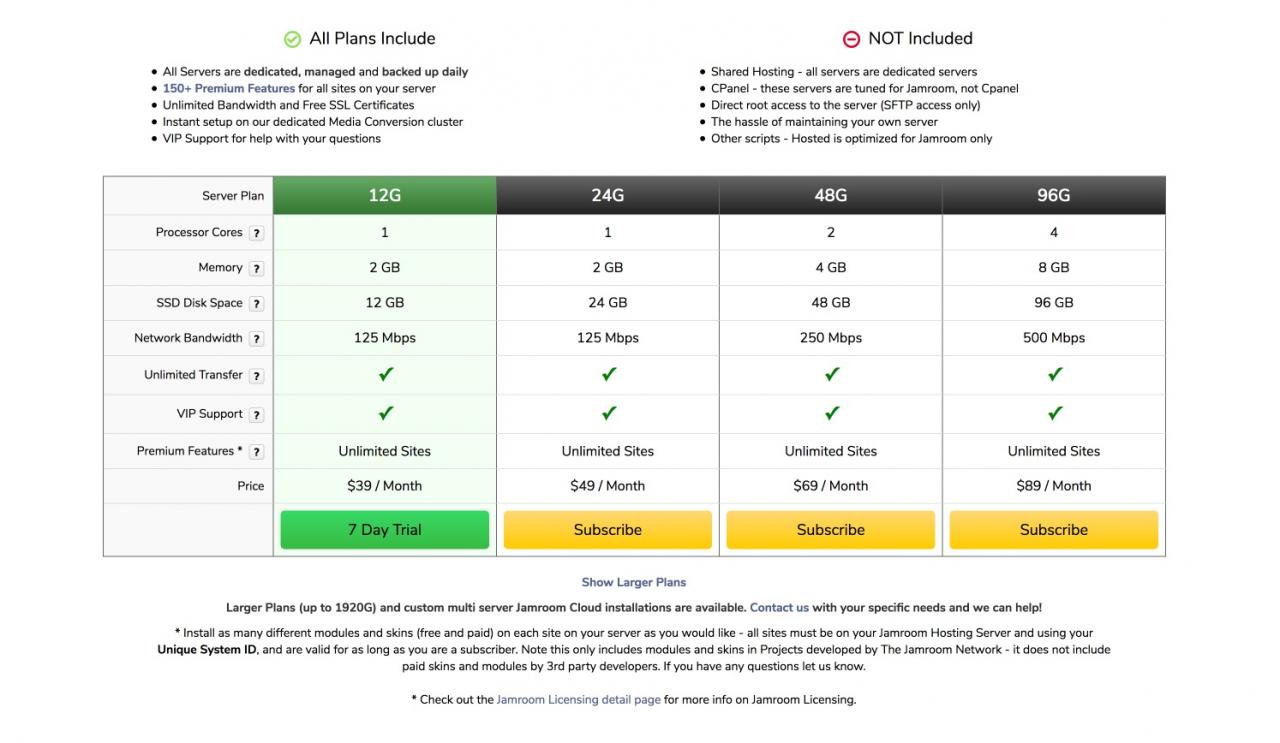Subscribe to the 48G server plan

(x=831, y=530)
